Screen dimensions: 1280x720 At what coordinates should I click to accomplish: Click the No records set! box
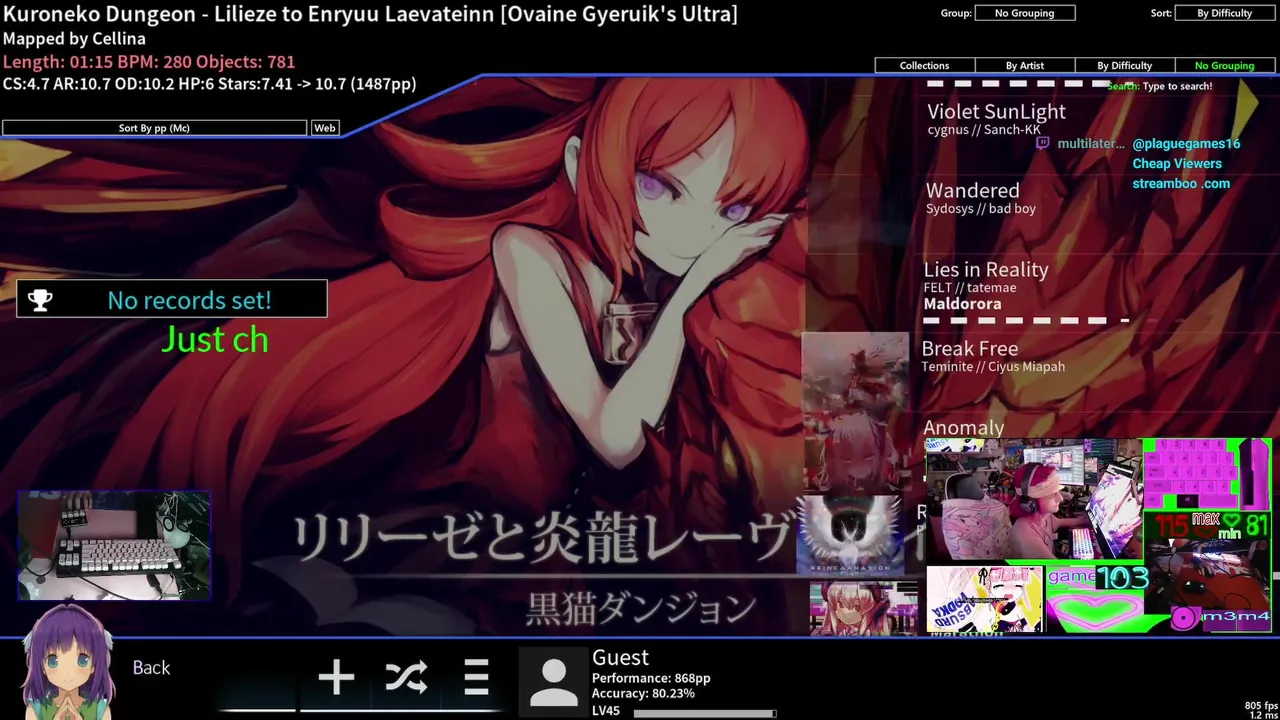tap(172, 300)
